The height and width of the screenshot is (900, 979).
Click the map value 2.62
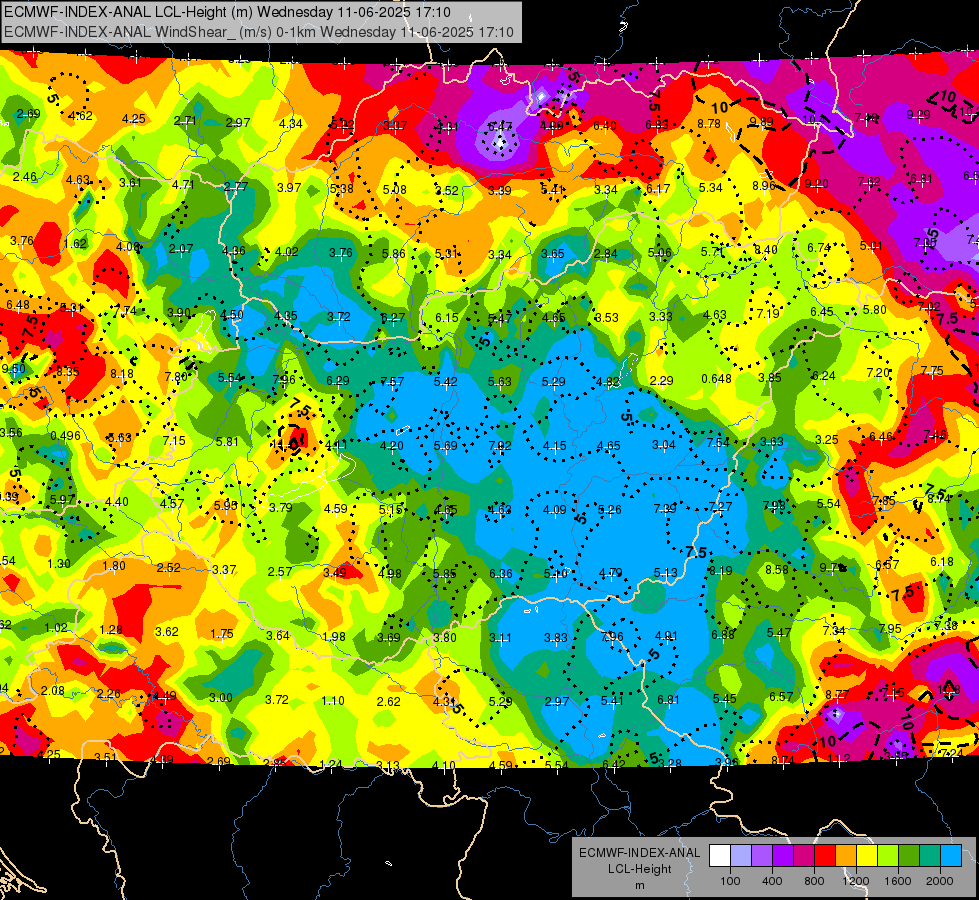388,701
